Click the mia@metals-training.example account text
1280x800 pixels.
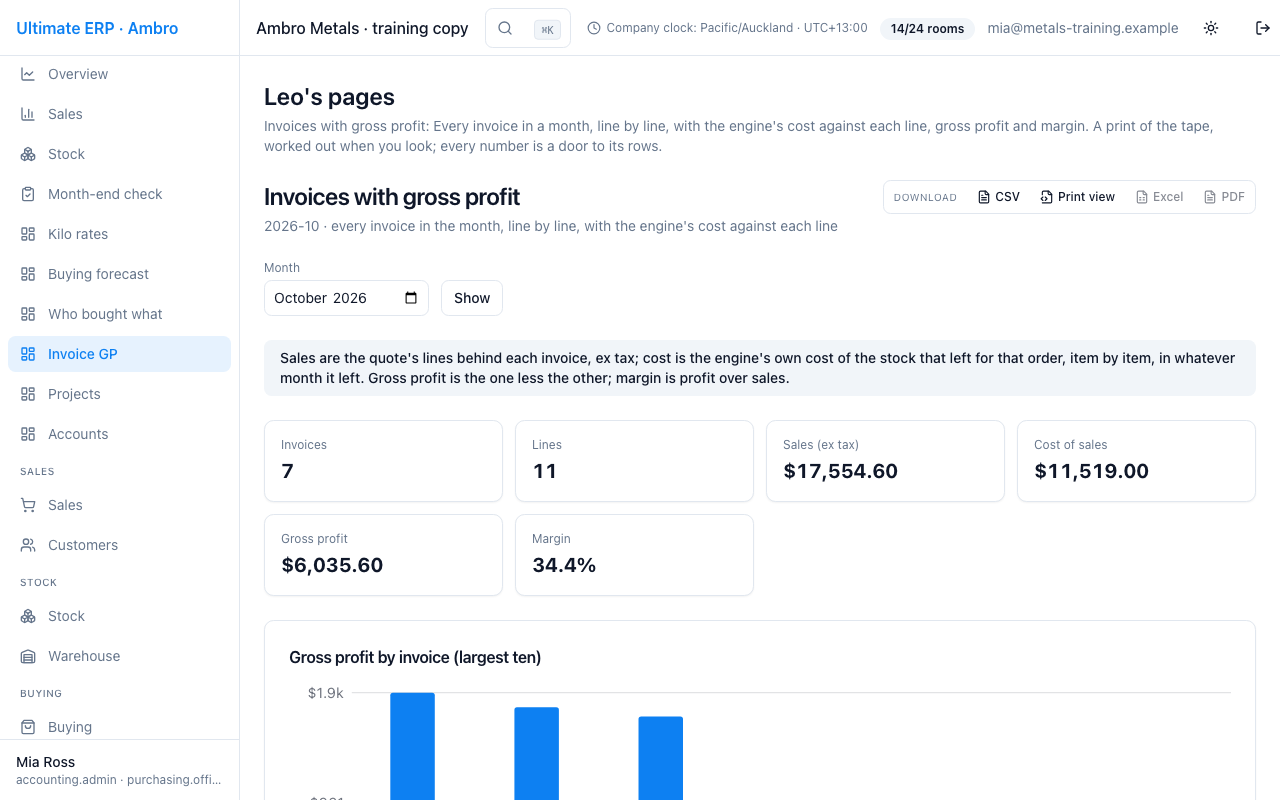click(1083, 28)
